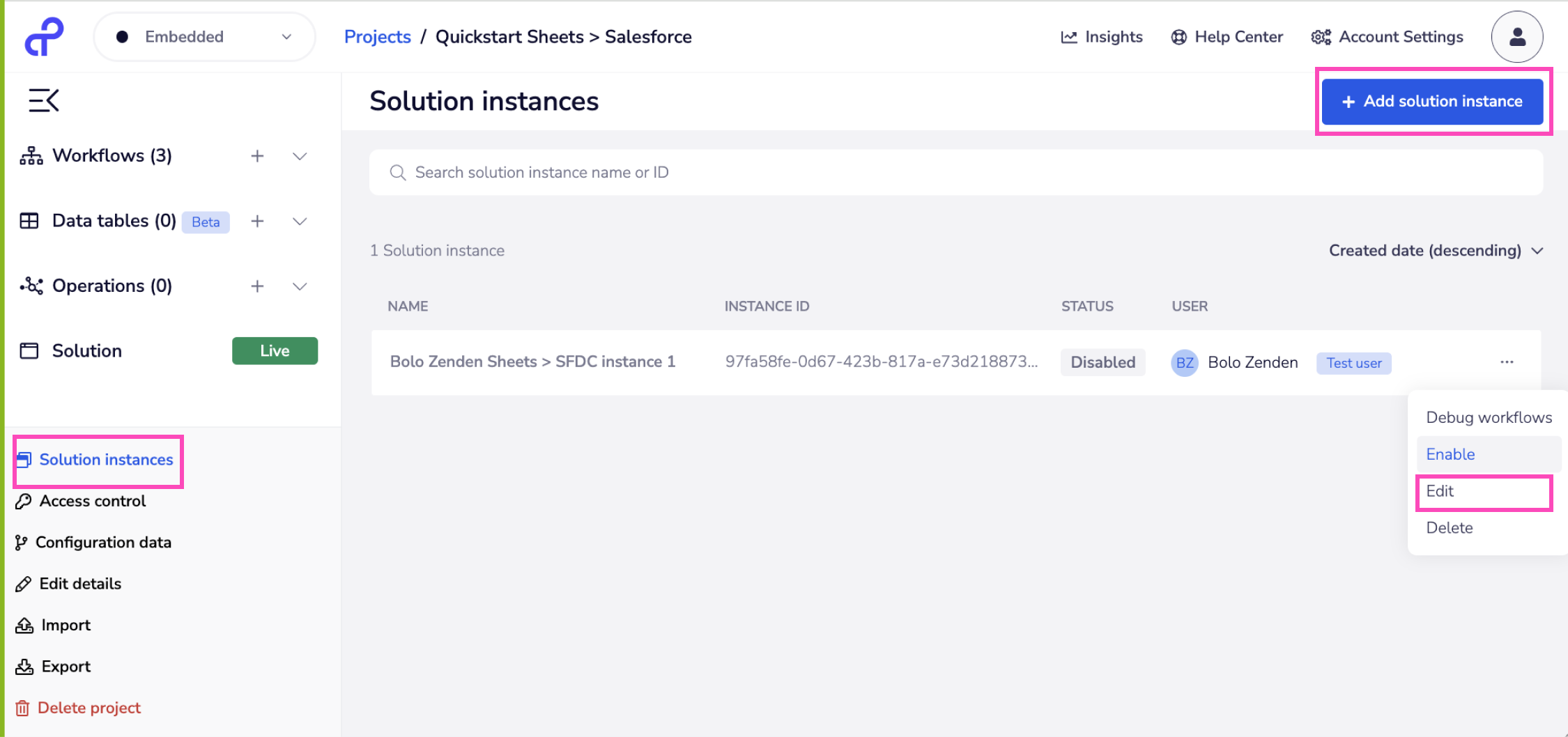Screen dimensions: 1568x737
Task: Select the Data tables grid icon
Action: pyautogui.click(x=29, y=220)
